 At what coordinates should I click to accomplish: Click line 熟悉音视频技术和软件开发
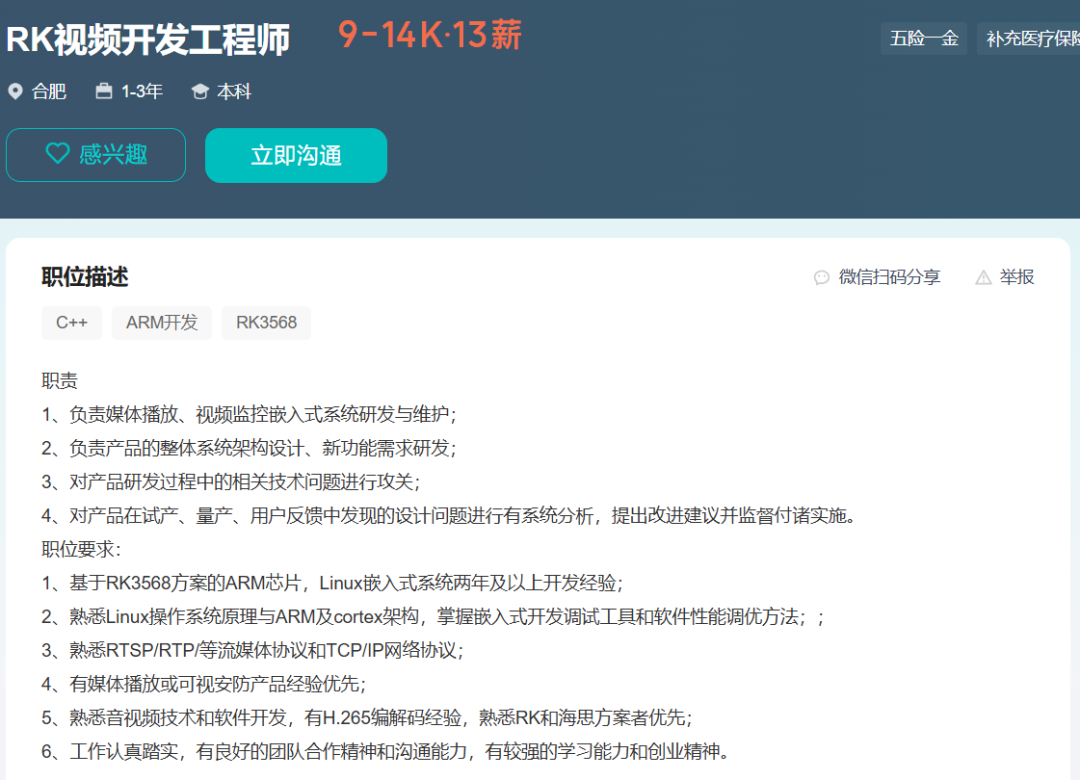point(367,718)
